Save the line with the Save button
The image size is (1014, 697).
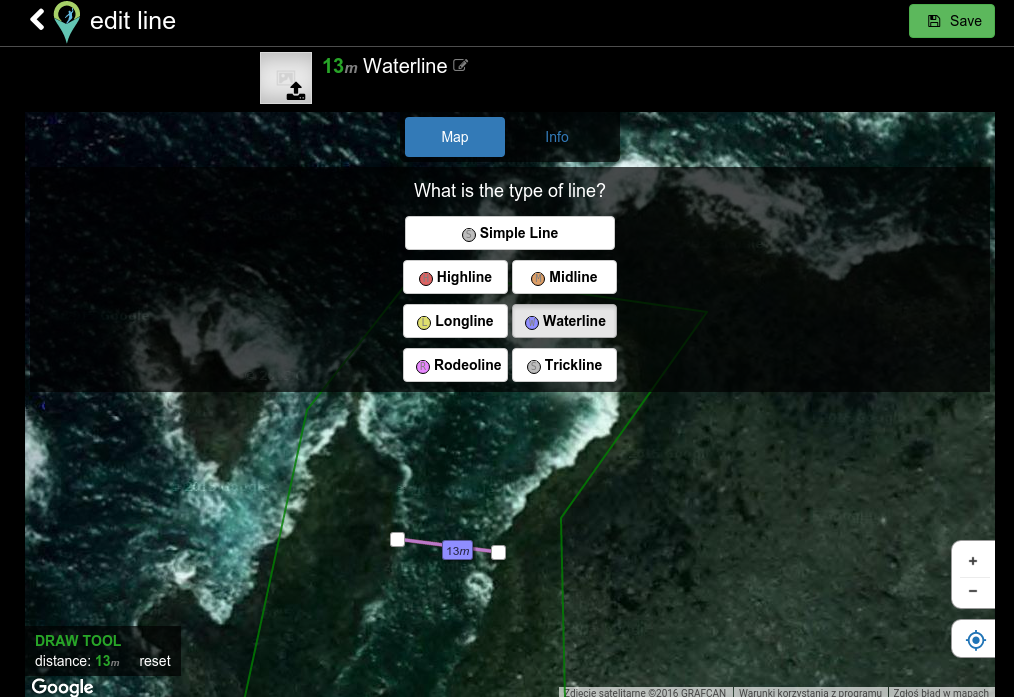pyautogui.click(x=951, y=21)
